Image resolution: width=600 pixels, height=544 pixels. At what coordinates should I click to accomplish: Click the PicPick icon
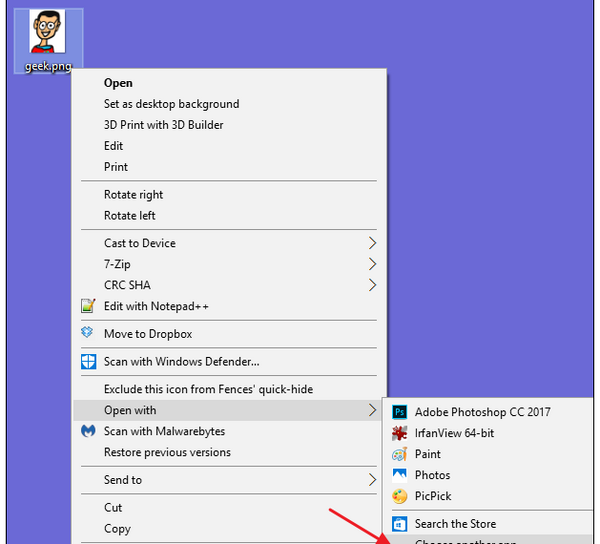coord(399,496)
